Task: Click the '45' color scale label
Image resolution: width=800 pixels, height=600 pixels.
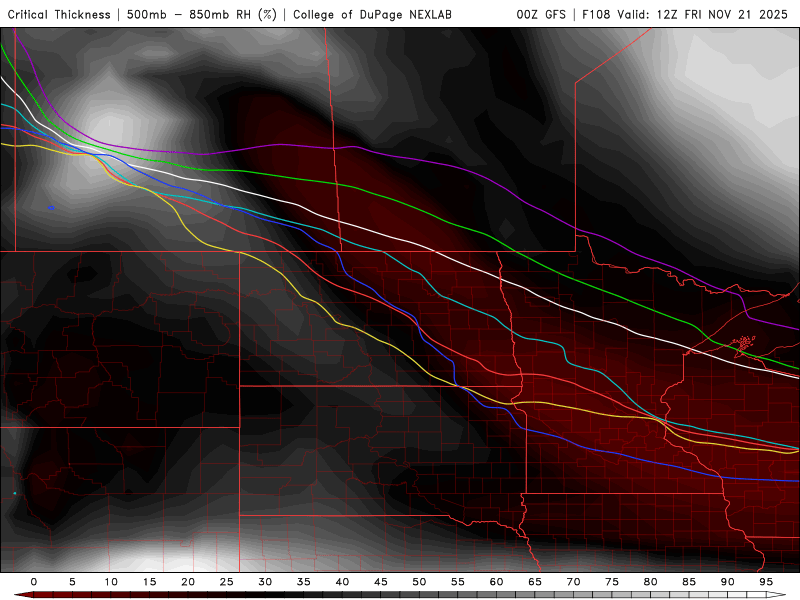Action: [381, 582]
